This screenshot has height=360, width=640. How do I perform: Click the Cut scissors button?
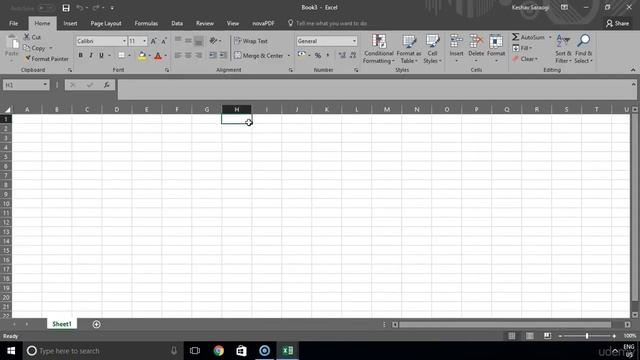[32, 37]
